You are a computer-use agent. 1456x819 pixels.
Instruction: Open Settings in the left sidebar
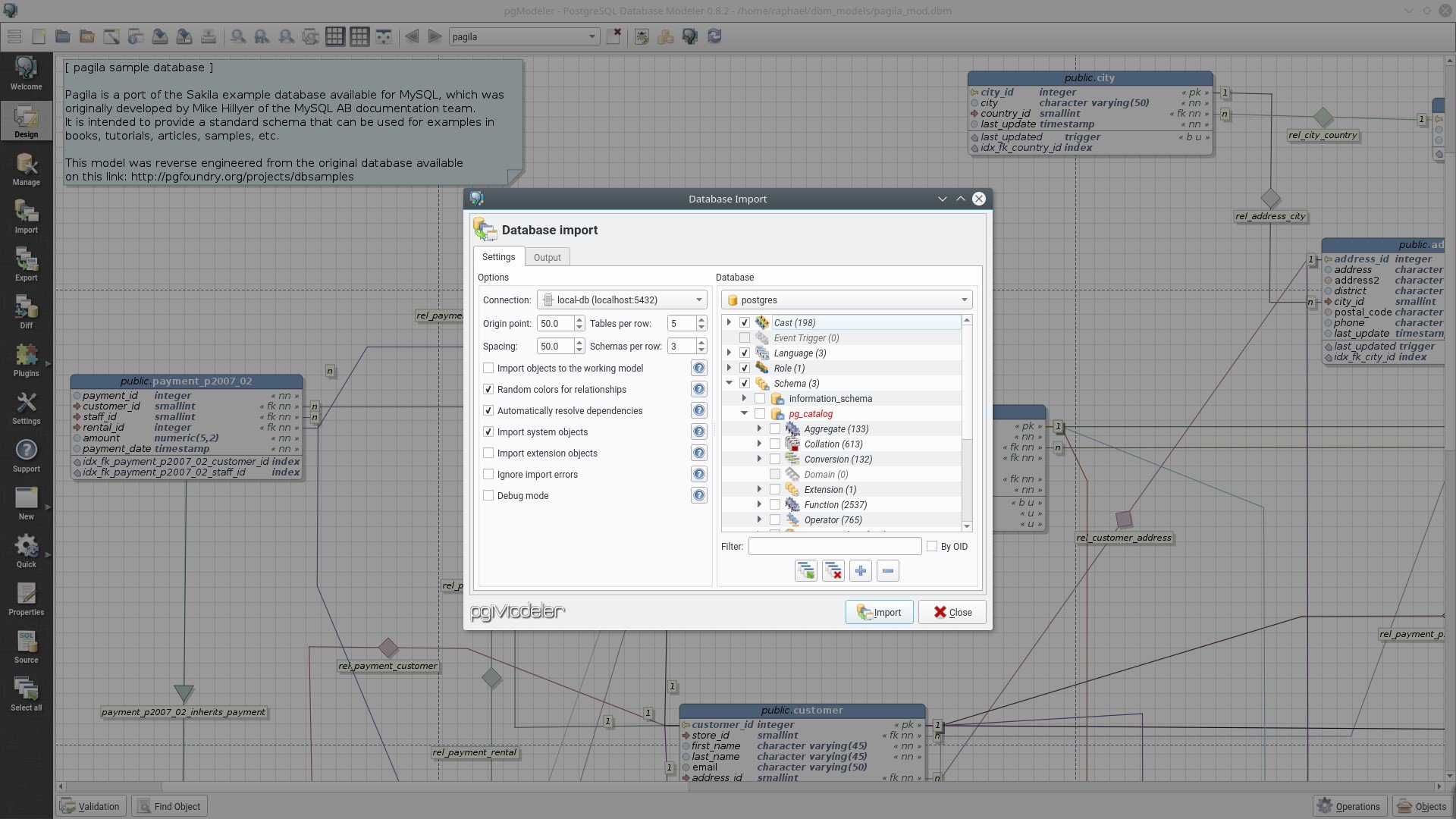(x=26, y=408)
